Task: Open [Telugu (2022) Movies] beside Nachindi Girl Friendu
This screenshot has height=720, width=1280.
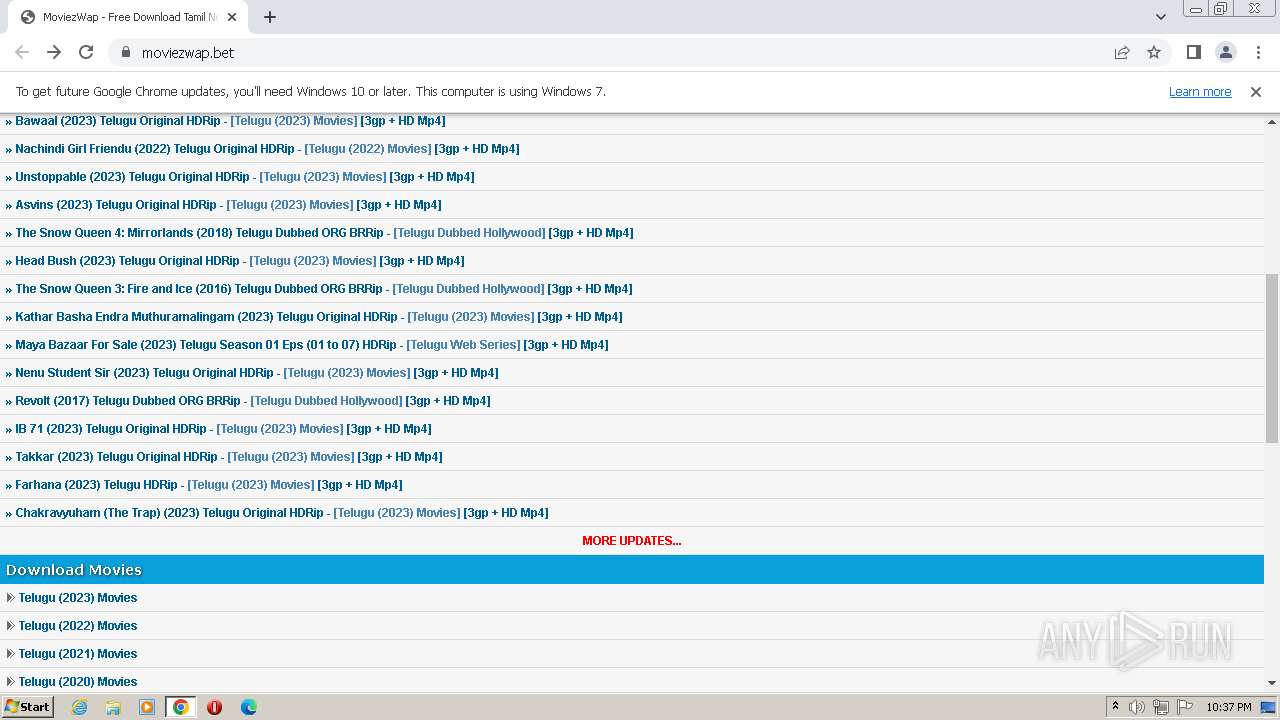Action: pyautogui.click(x=368, y=148)
